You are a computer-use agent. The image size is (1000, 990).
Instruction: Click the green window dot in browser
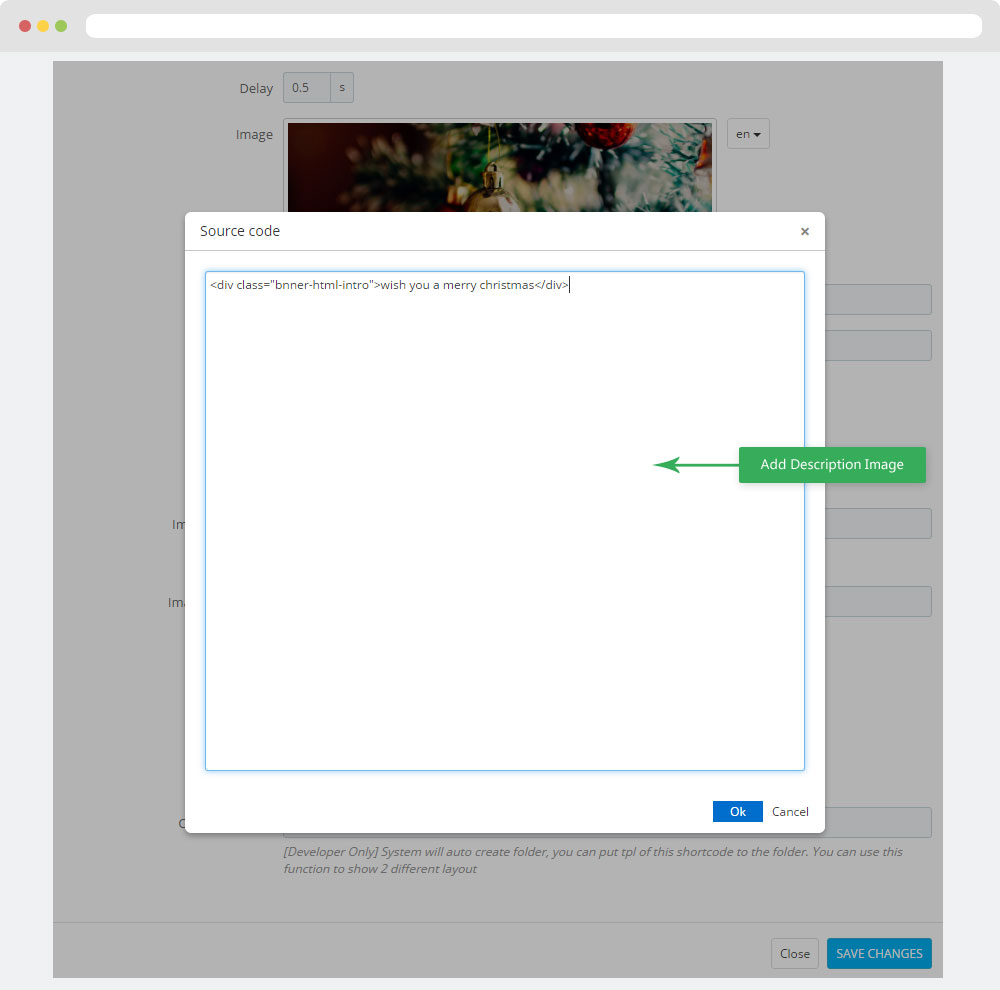coord(61,26)
